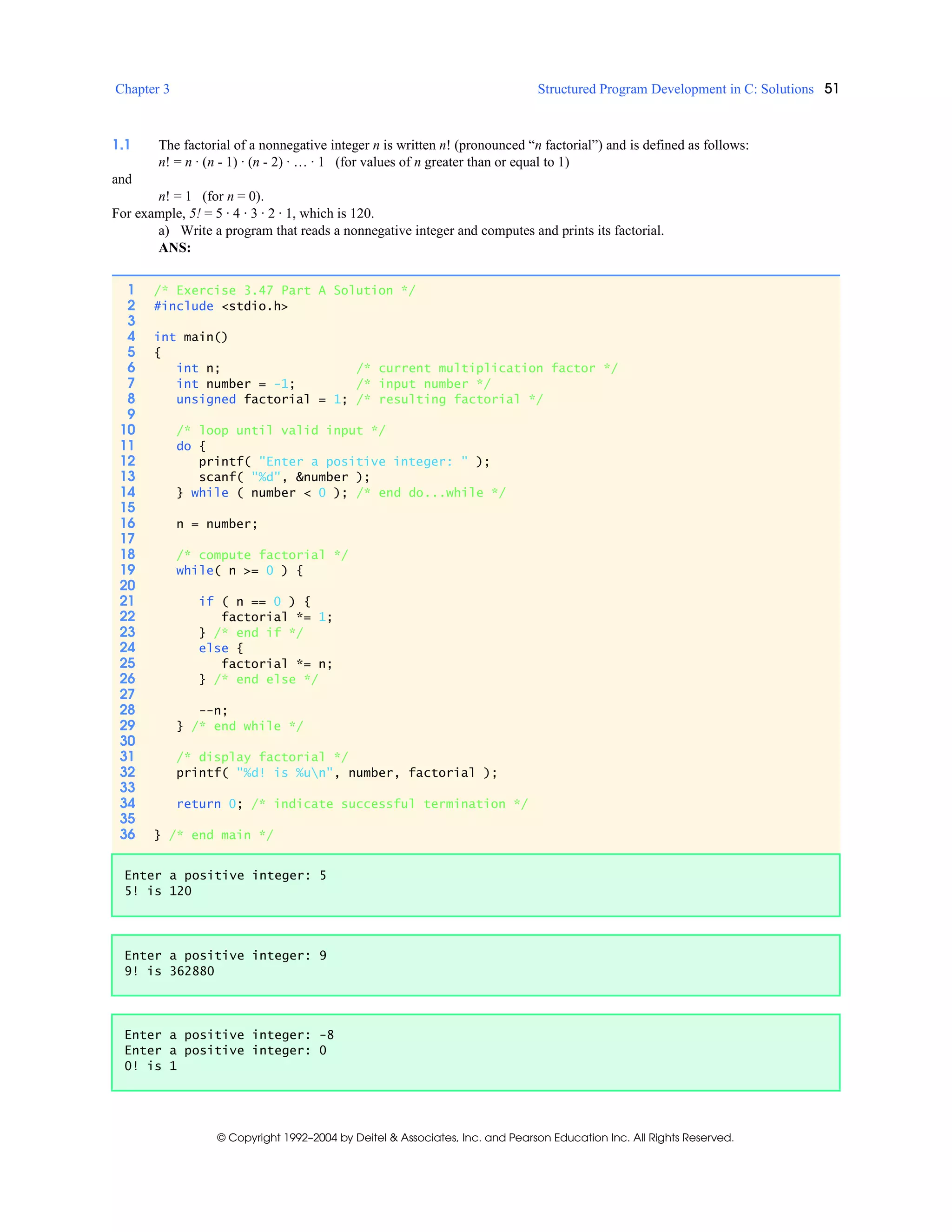
Task: Click the comment 'end main'
Action: pyautogui.click(x=221, y=835)
